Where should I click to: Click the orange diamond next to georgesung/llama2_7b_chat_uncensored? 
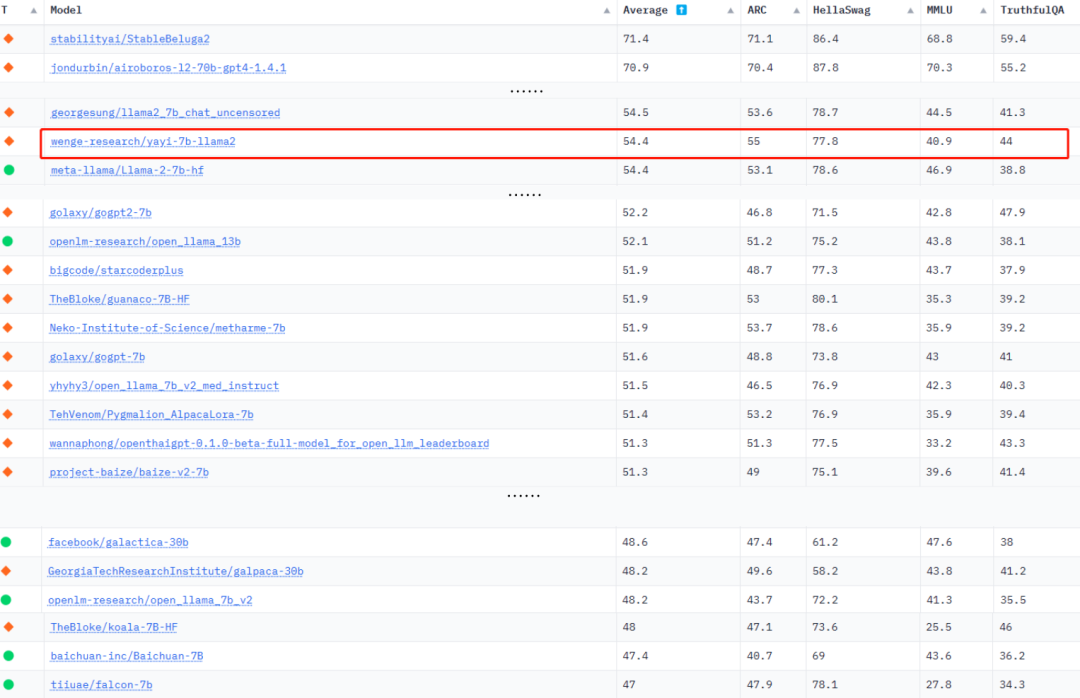pos(9,112)
